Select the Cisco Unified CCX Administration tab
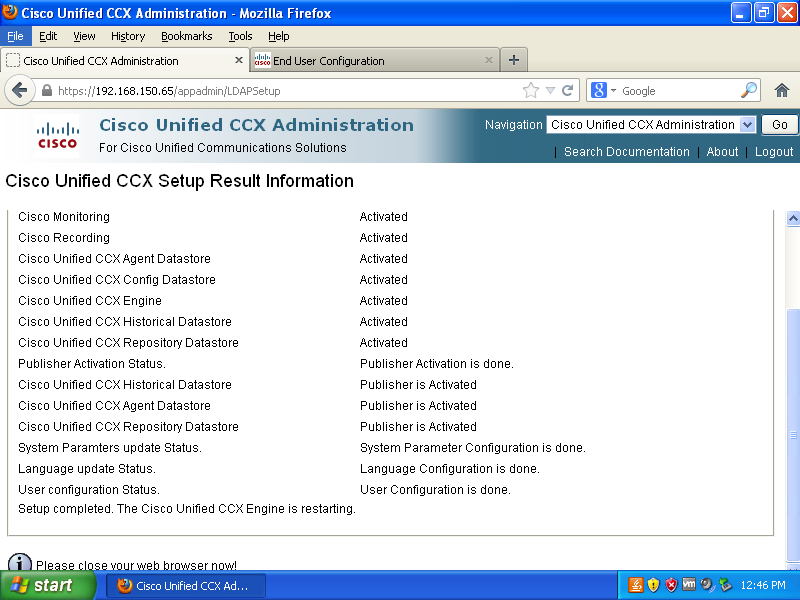This screenshot has height=600, width=800. pos(124,60)
